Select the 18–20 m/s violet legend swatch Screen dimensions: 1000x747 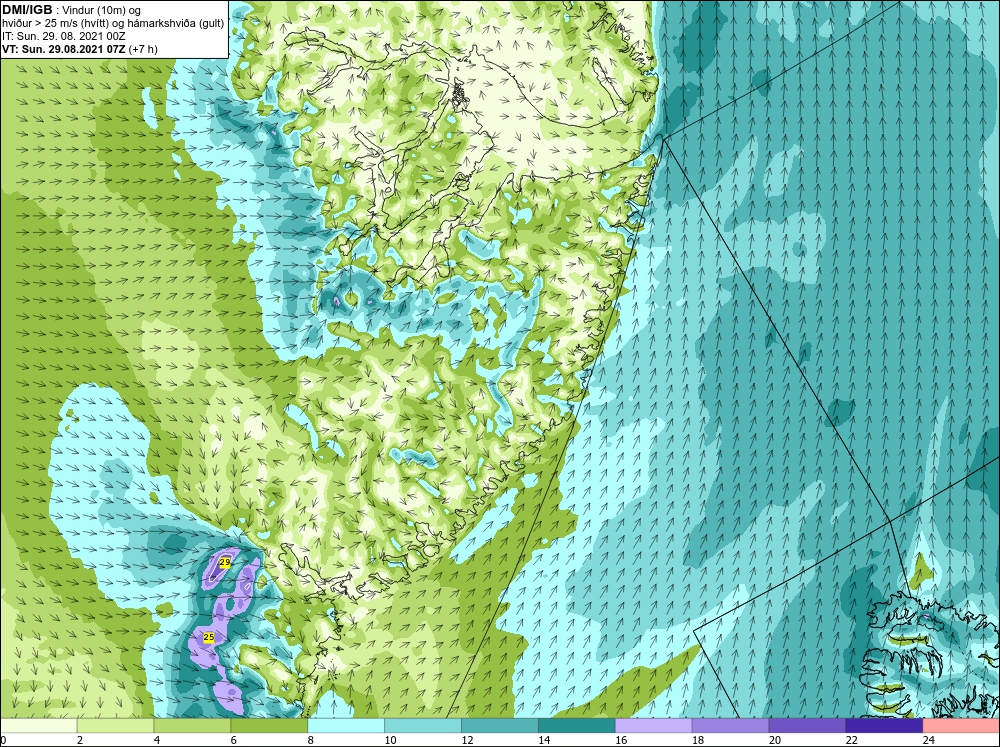tap(730, 726)
